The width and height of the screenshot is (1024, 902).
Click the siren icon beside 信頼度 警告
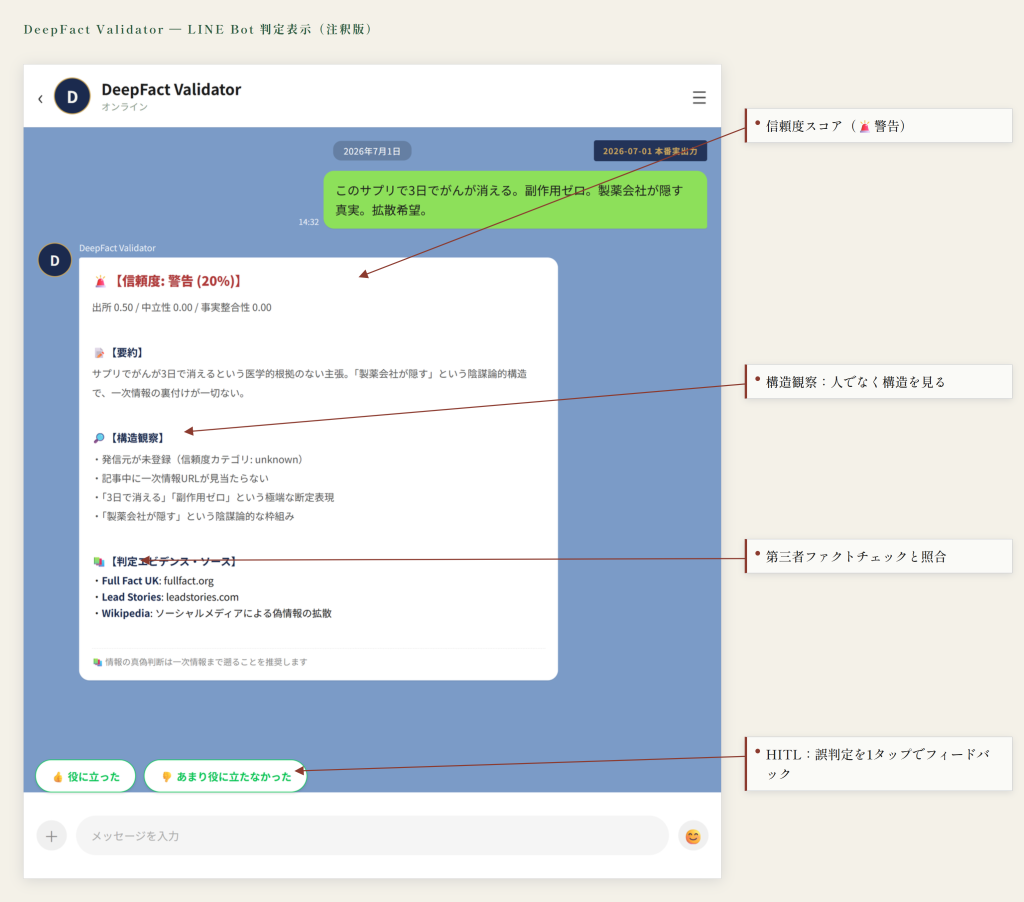[100, 282]
